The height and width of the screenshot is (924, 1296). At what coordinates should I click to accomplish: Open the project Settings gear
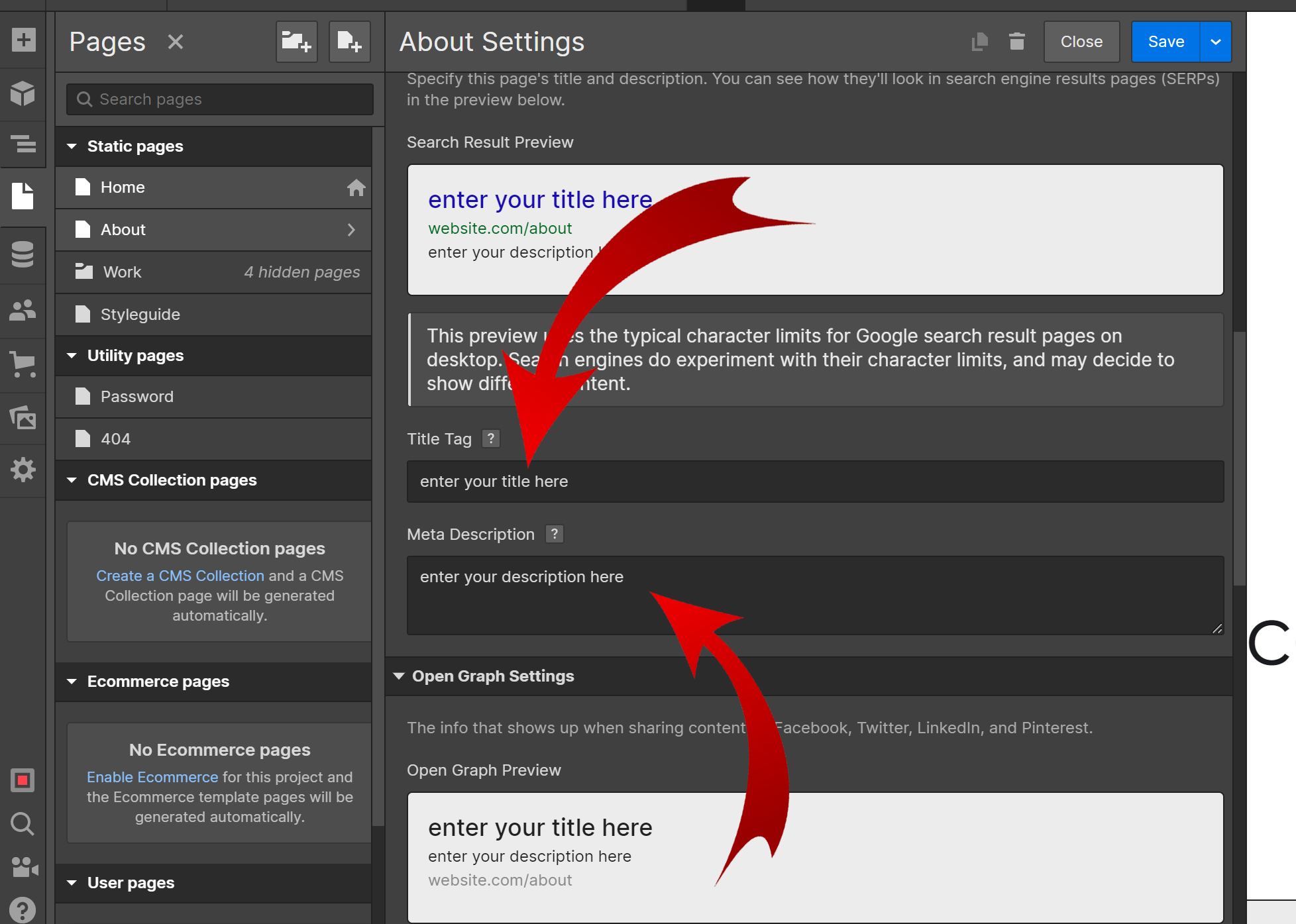(23, 470)
